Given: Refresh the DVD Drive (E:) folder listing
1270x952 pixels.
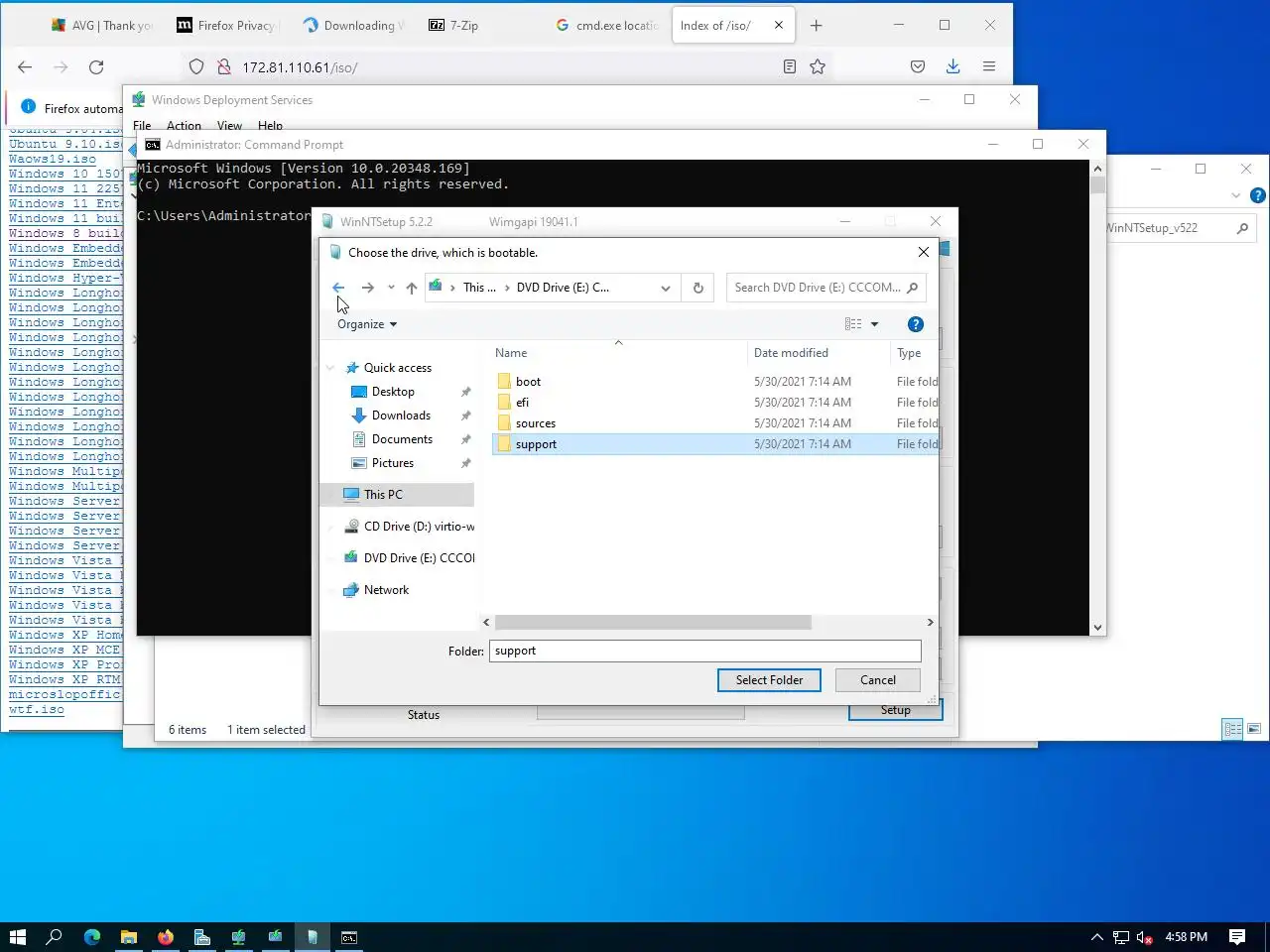Looking at the screenshot, I should click(698, 288).
